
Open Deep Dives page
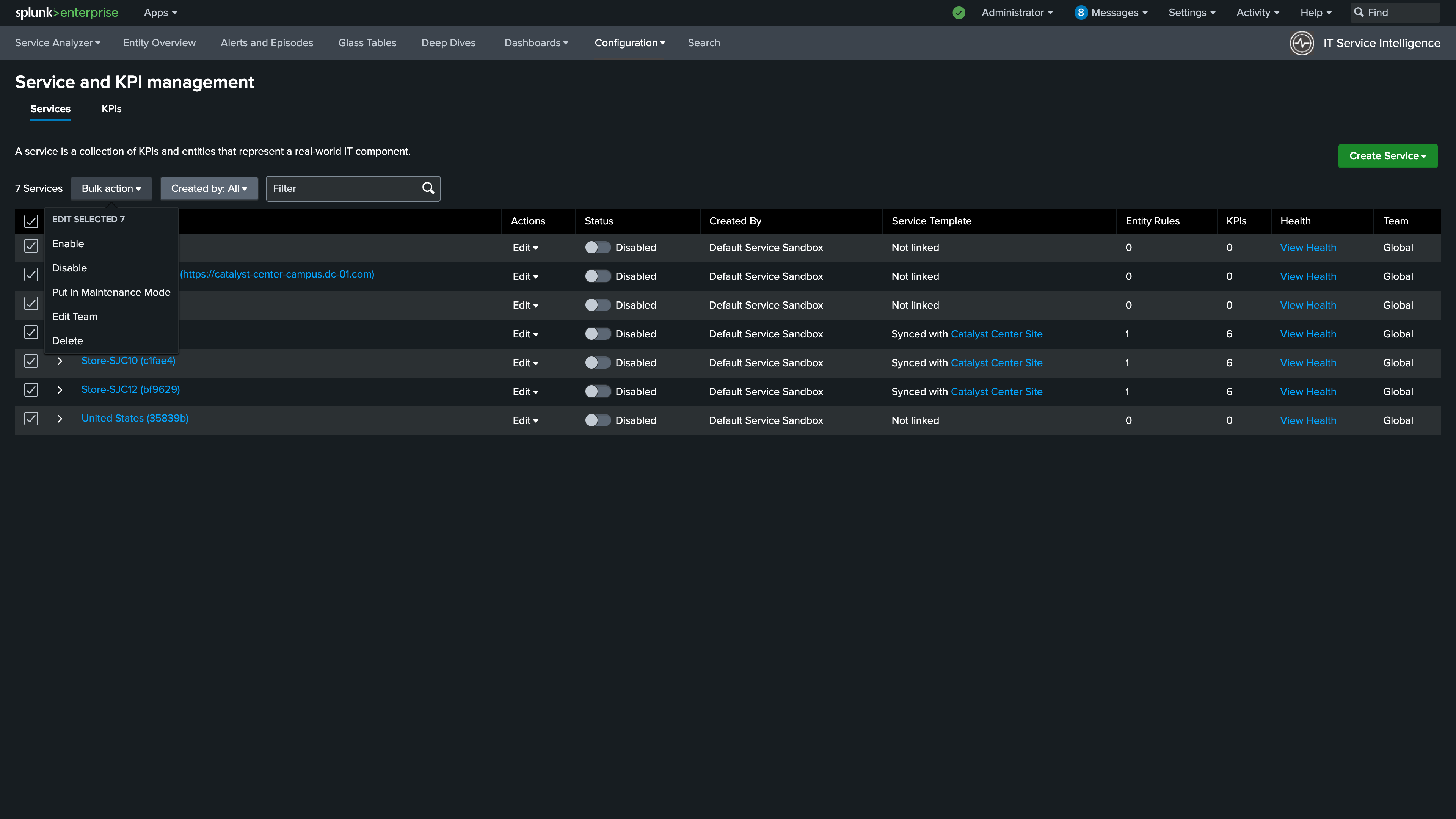coord(448,43)
